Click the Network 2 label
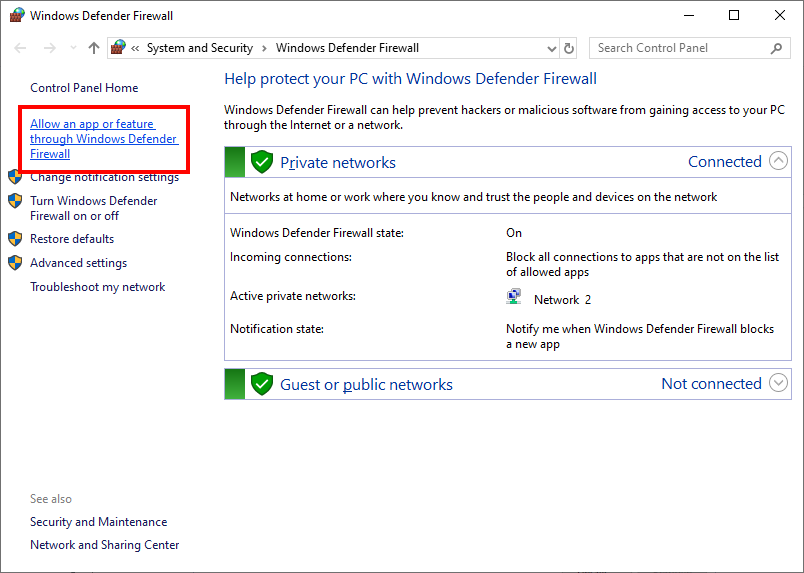 coord(562,300)
